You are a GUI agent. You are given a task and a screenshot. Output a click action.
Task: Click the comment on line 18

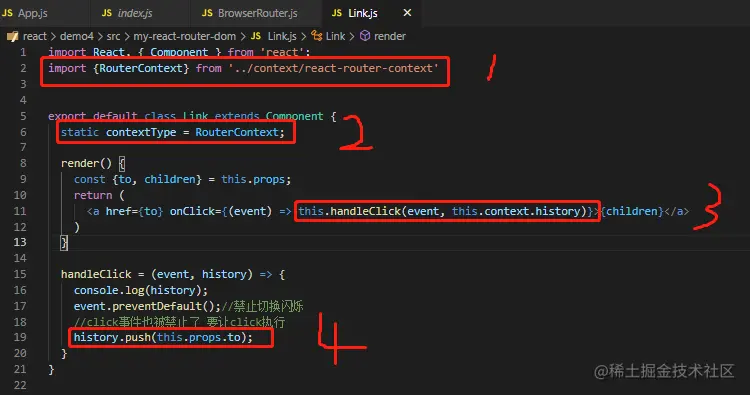click(x=179, y=322)
